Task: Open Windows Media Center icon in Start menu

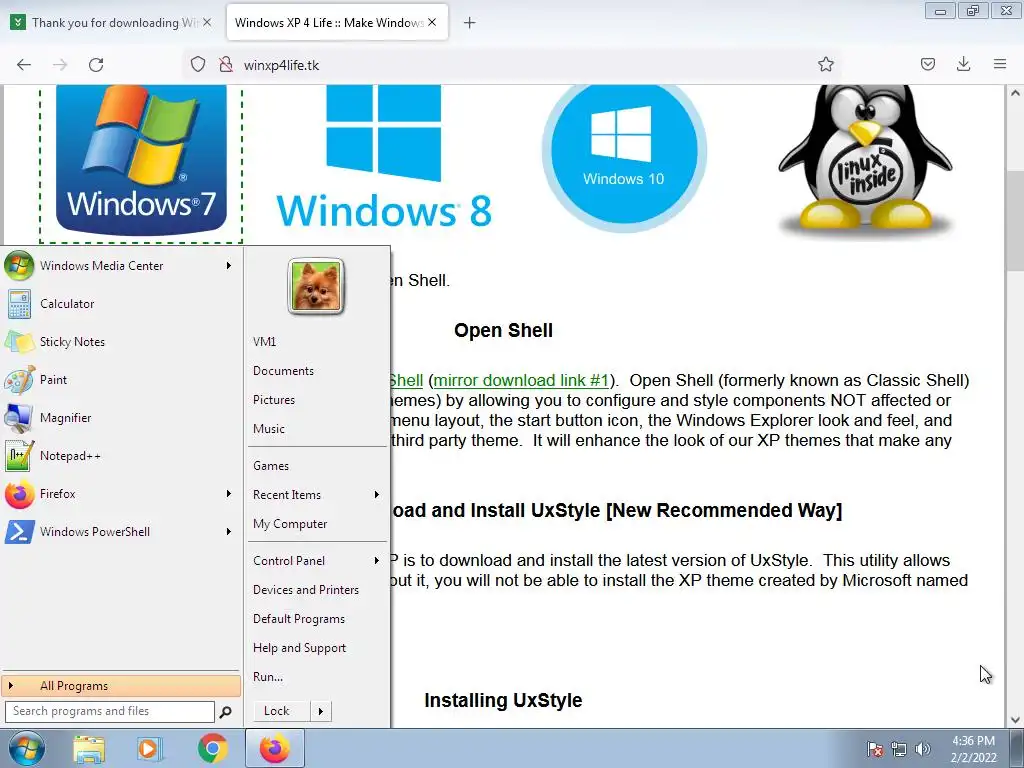Action: [x=19, y=266]
